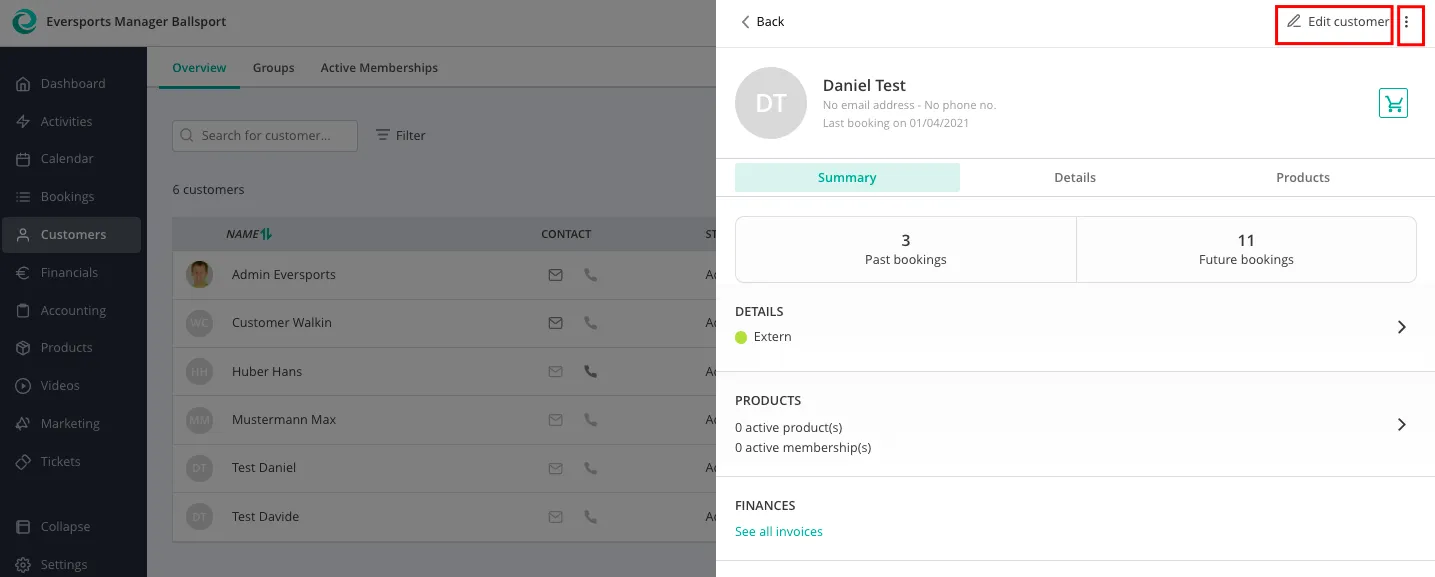
Task: Switch to the Details tab
Action: [1075, 178]
